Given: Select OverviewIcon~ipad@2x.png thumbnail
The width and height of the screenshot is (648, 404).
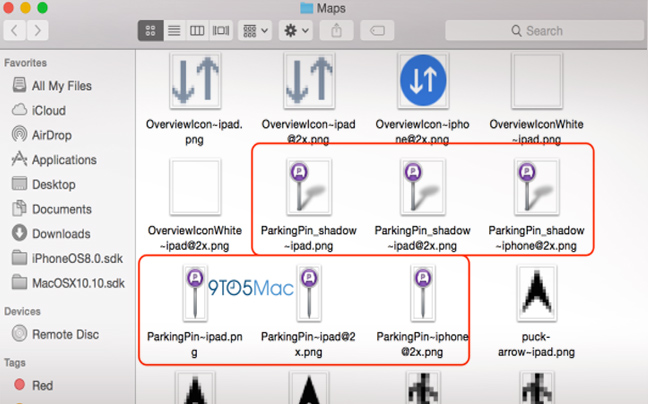Looking at the screenshot, I should click(x=309, y=81).
